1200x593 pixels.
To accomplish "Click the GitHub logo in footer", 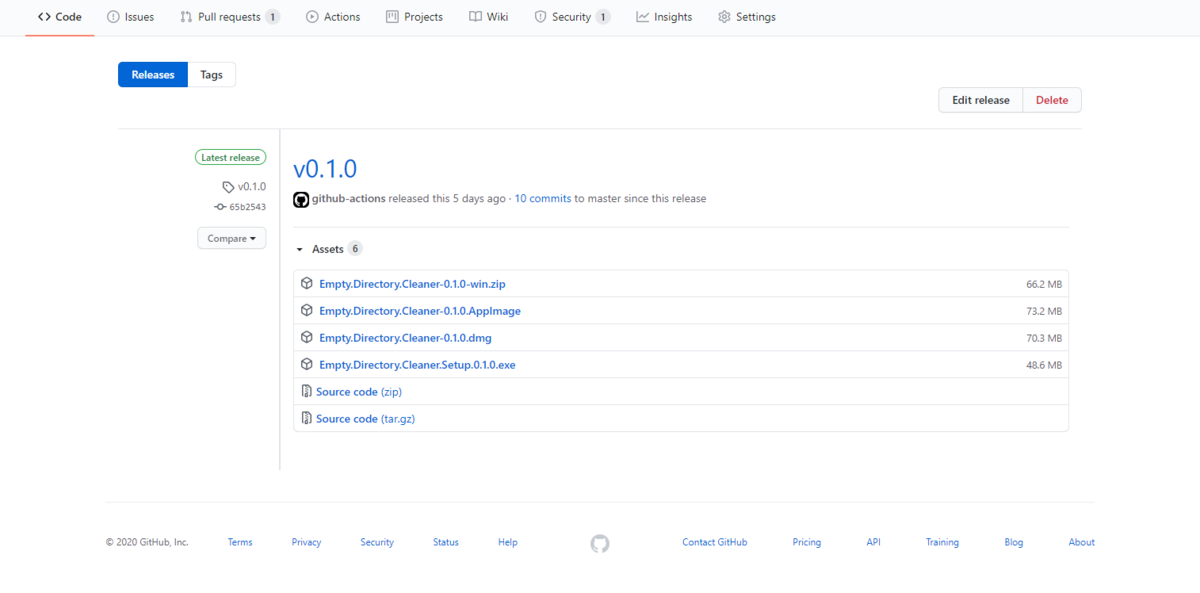I will click(x=600, y=544).
